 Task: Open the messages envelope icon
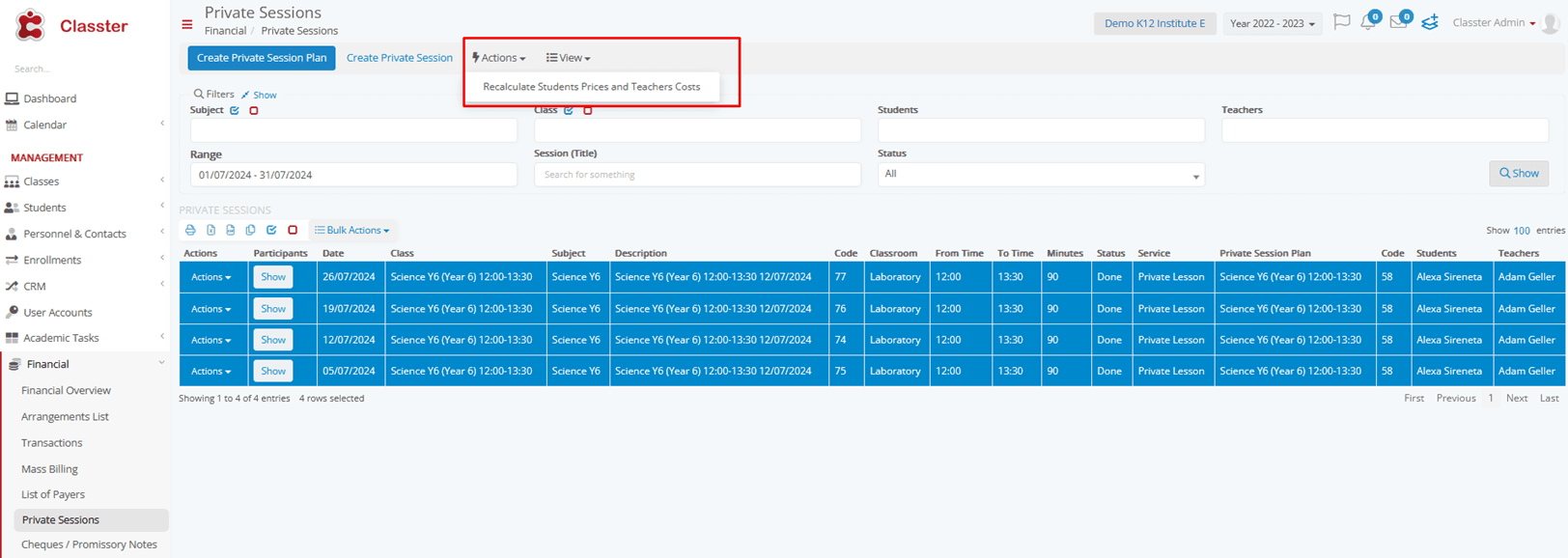tap(1398, 22)
